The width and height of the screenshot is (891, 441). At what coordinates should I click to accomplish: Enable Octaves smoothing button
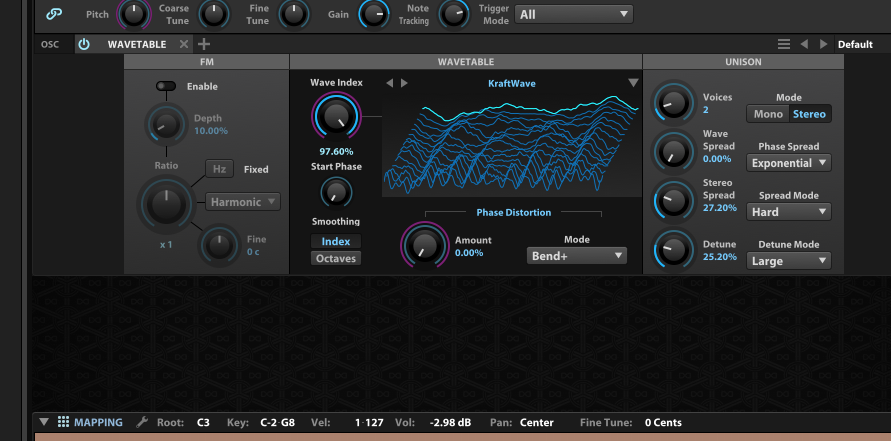tap(336, 259)
